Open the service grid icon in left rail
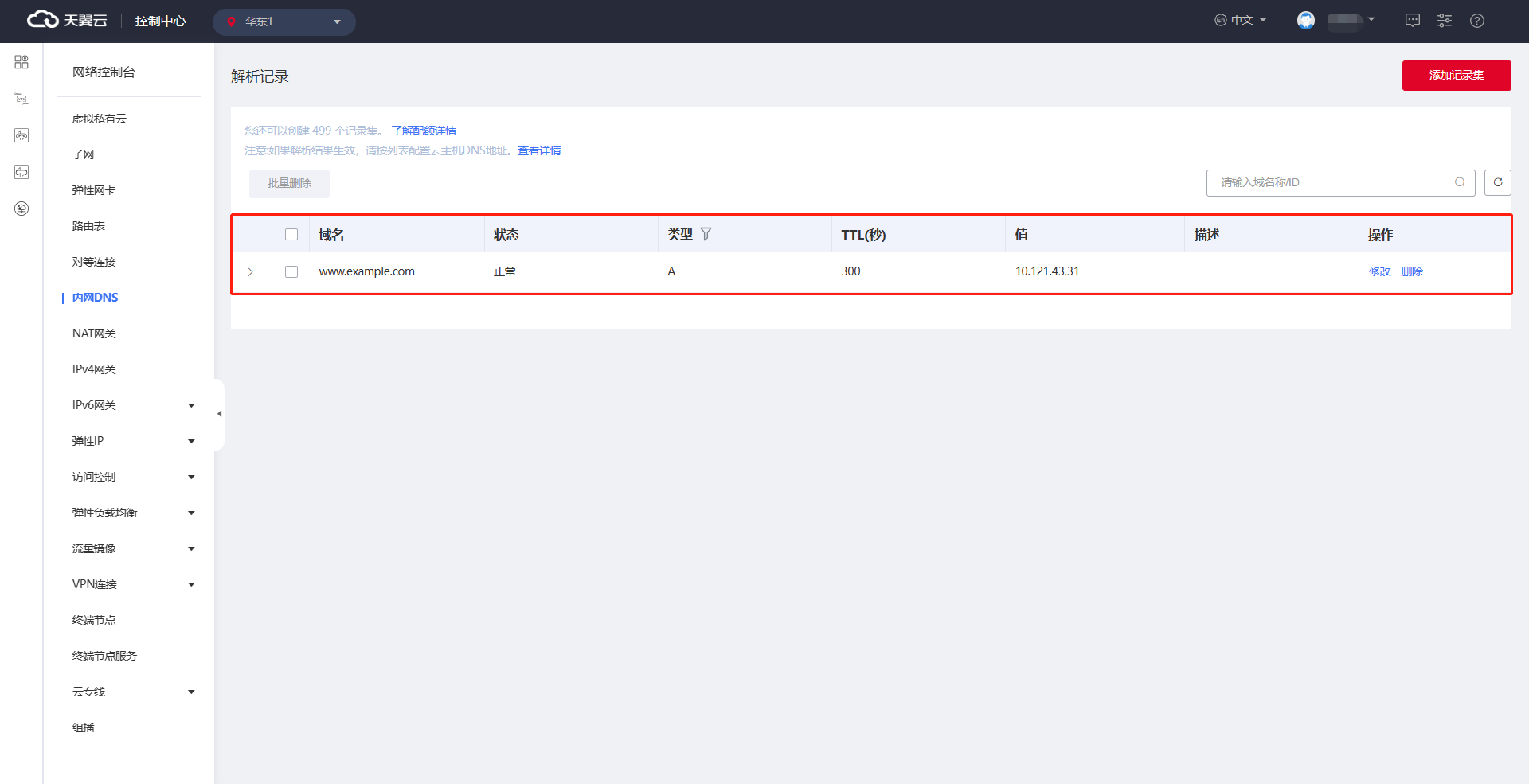Screen dimensions: 1529x784 pos(22,62)
